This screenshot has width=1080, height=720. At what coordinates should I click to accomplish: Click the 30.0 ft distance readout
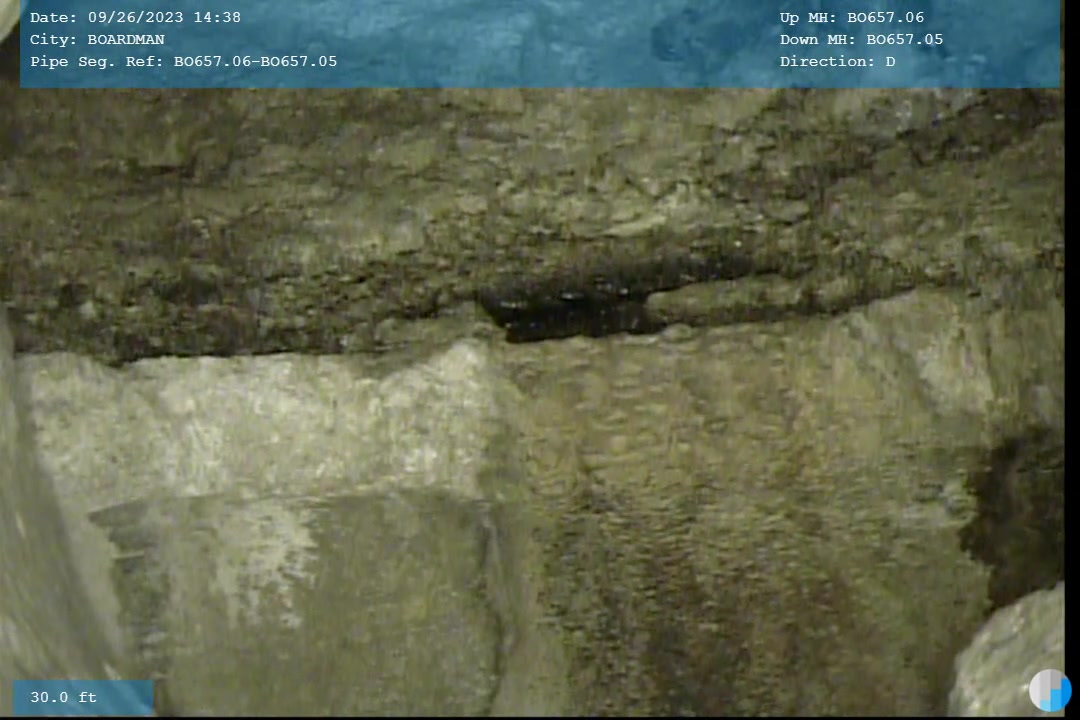pos(63,697)
